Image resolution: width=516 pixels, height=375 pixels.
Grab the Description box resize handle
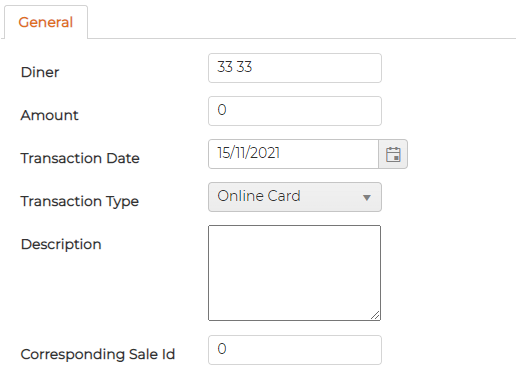375,315
